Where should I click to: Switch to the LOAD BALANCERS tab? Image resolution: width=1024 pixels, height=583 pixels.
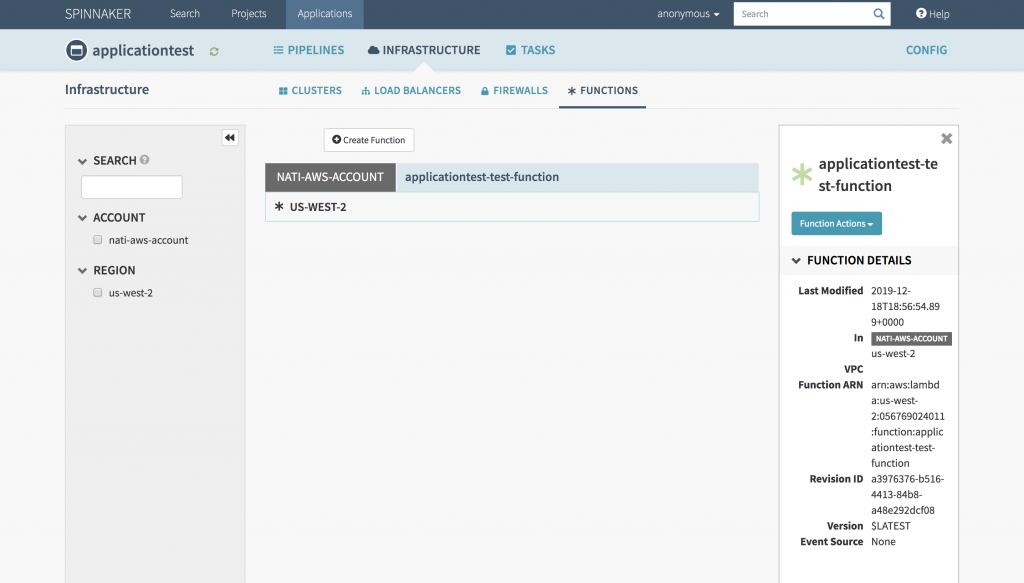click(x=410, y=90)
